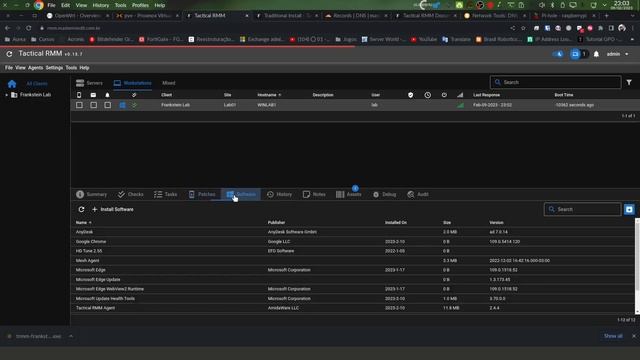The width and height of the screenshot is (640, 360).
Task: Click the pending actions clock column icon
Action: click(427, 95)
